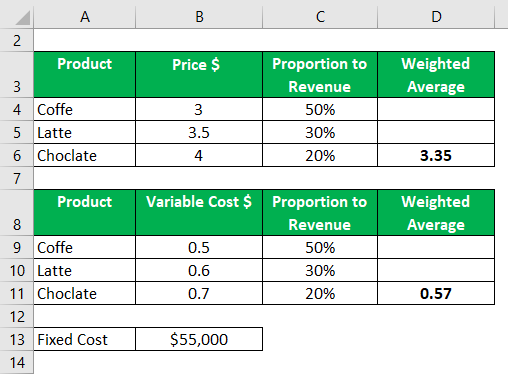
Task: Select empty cell D10 beside Latte 30%
Action: pos(436,270)
